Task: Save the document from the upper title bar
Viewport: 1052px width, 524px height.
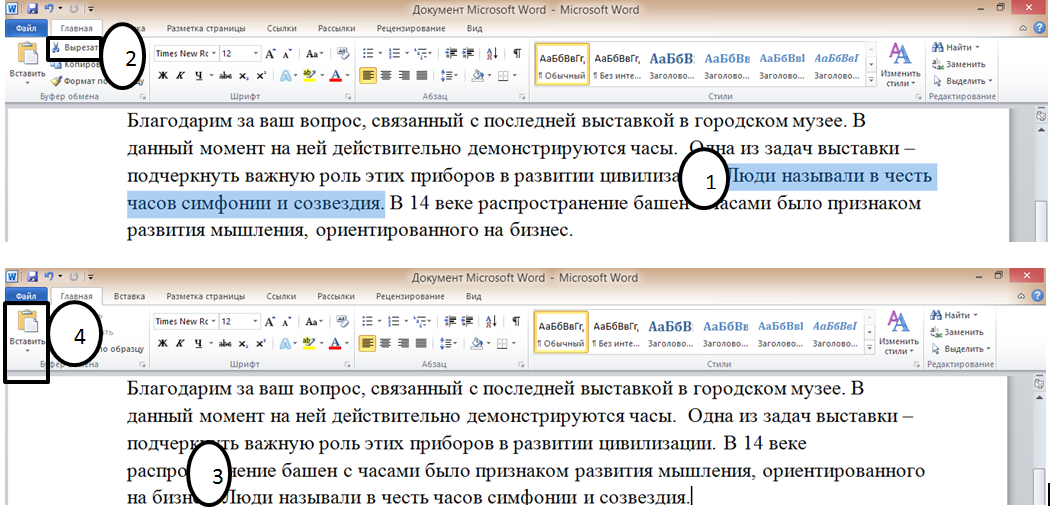Action: [x=32, y=9]
